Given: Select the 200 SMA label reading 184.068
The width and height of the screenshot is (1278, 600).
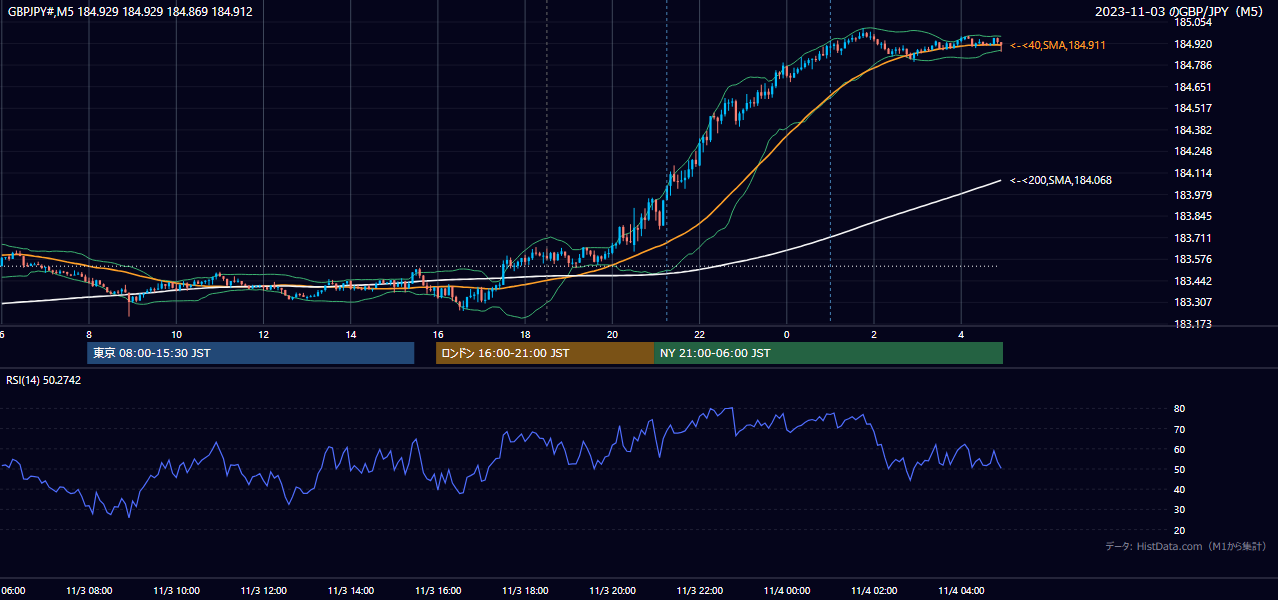Looking at the screenshot, I should pyautogui.click(x=1060, y=180).
